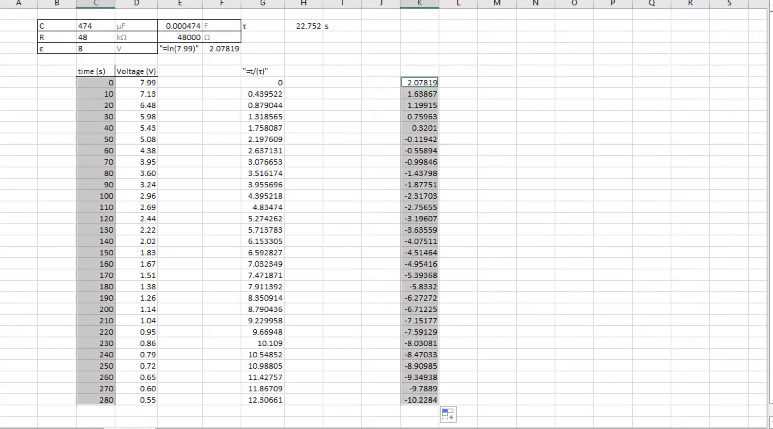Screen dimensions: 773x429
Task: Click the cell with 48 resistance
Action: point(96,37)
